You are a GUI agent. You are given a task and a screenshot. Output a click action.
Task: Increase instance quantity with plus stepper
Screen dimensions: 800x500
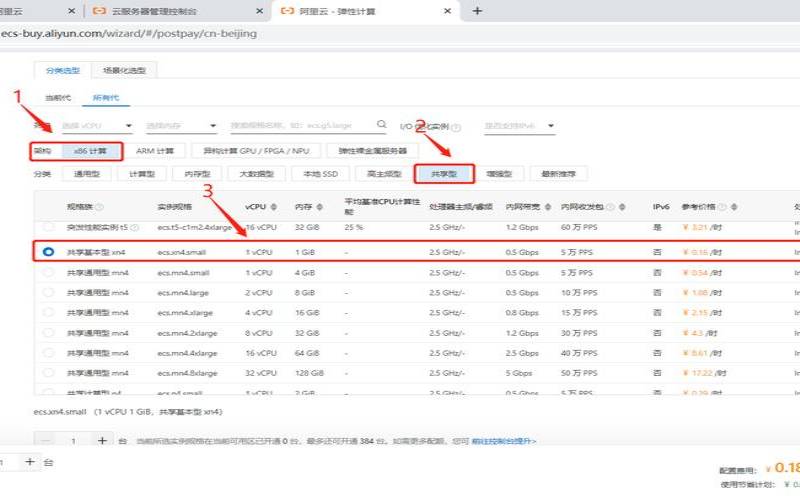pyautogui.click(x=102, y=440)
